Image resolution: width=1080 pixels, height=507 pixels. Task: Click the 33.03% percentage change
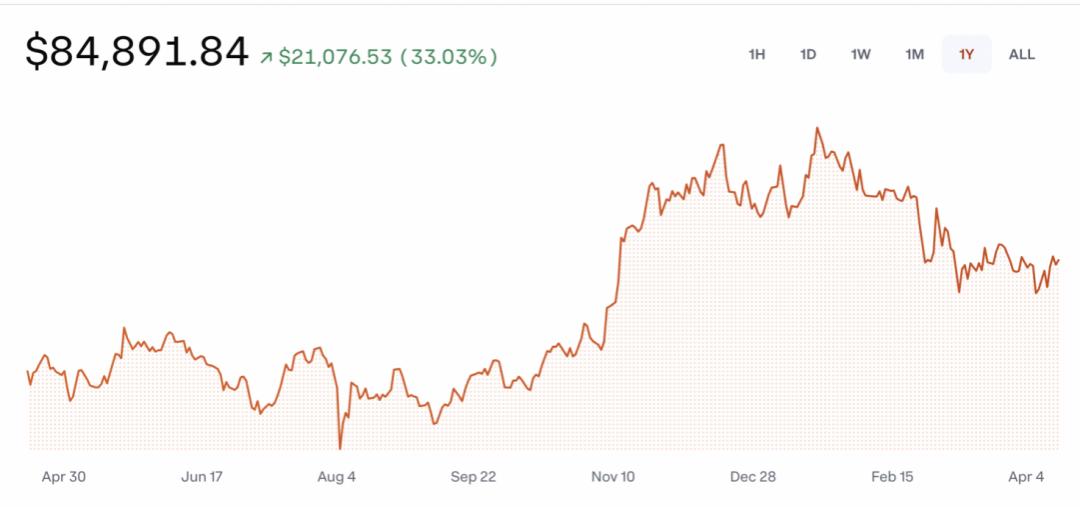449,57
